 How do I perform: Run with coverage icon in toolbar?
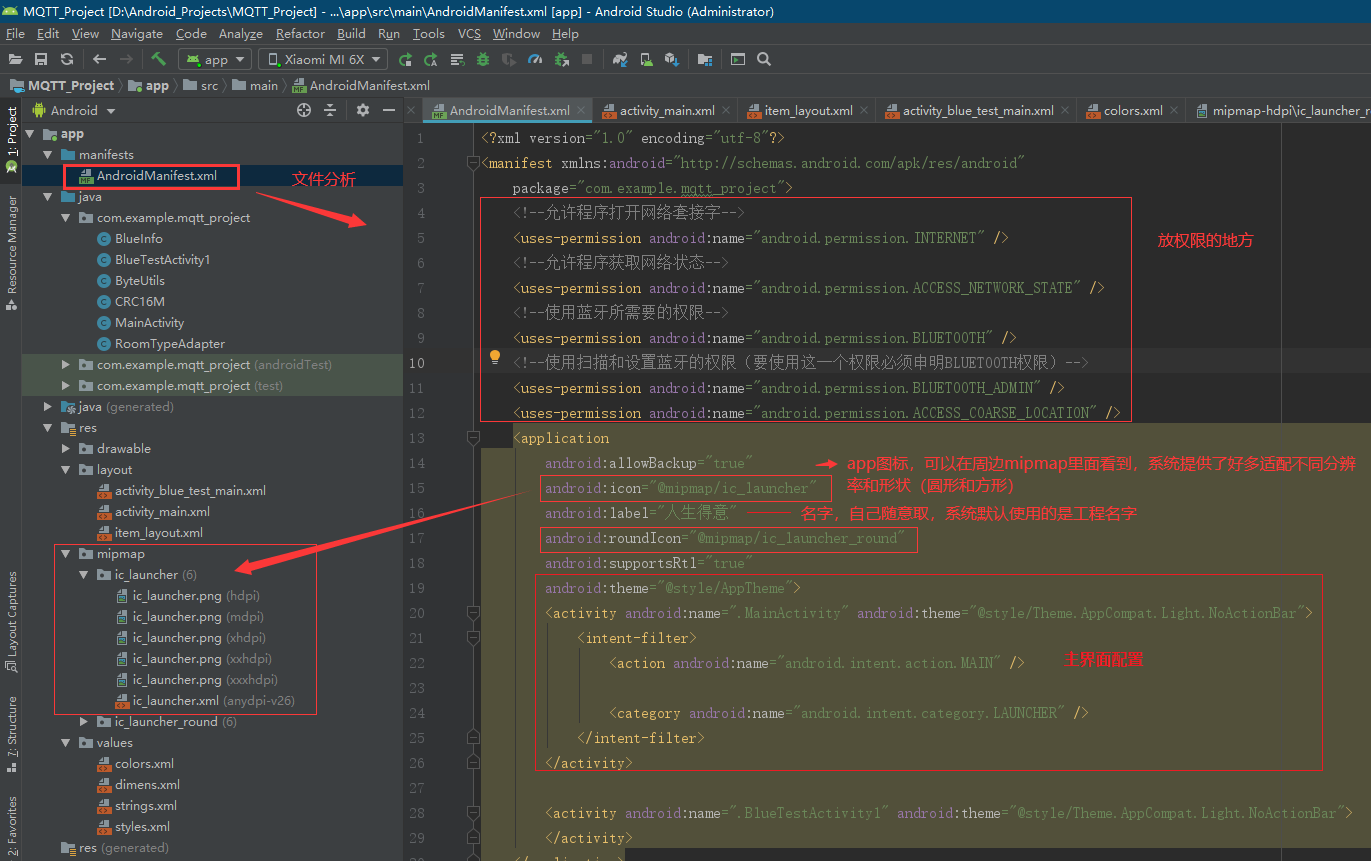pos(508,59)
